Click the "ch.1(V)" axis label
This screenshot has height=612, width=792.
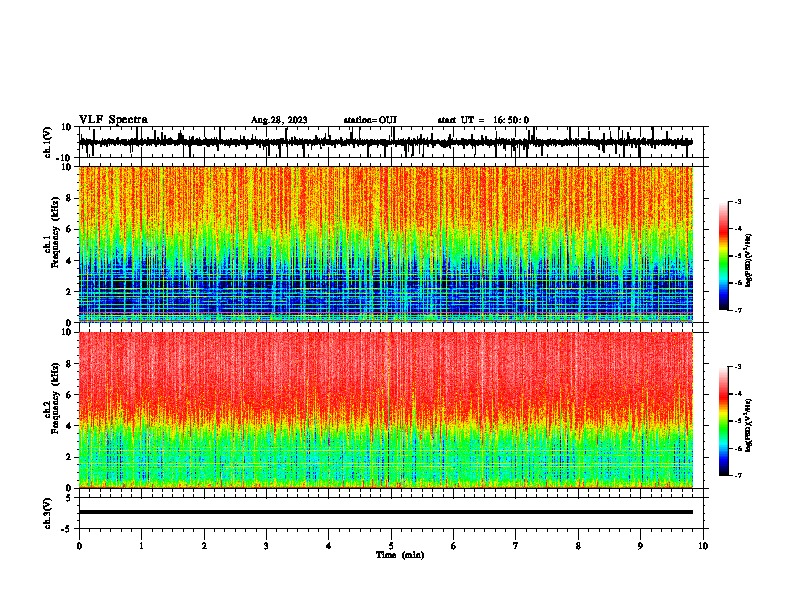coord(47,142)
